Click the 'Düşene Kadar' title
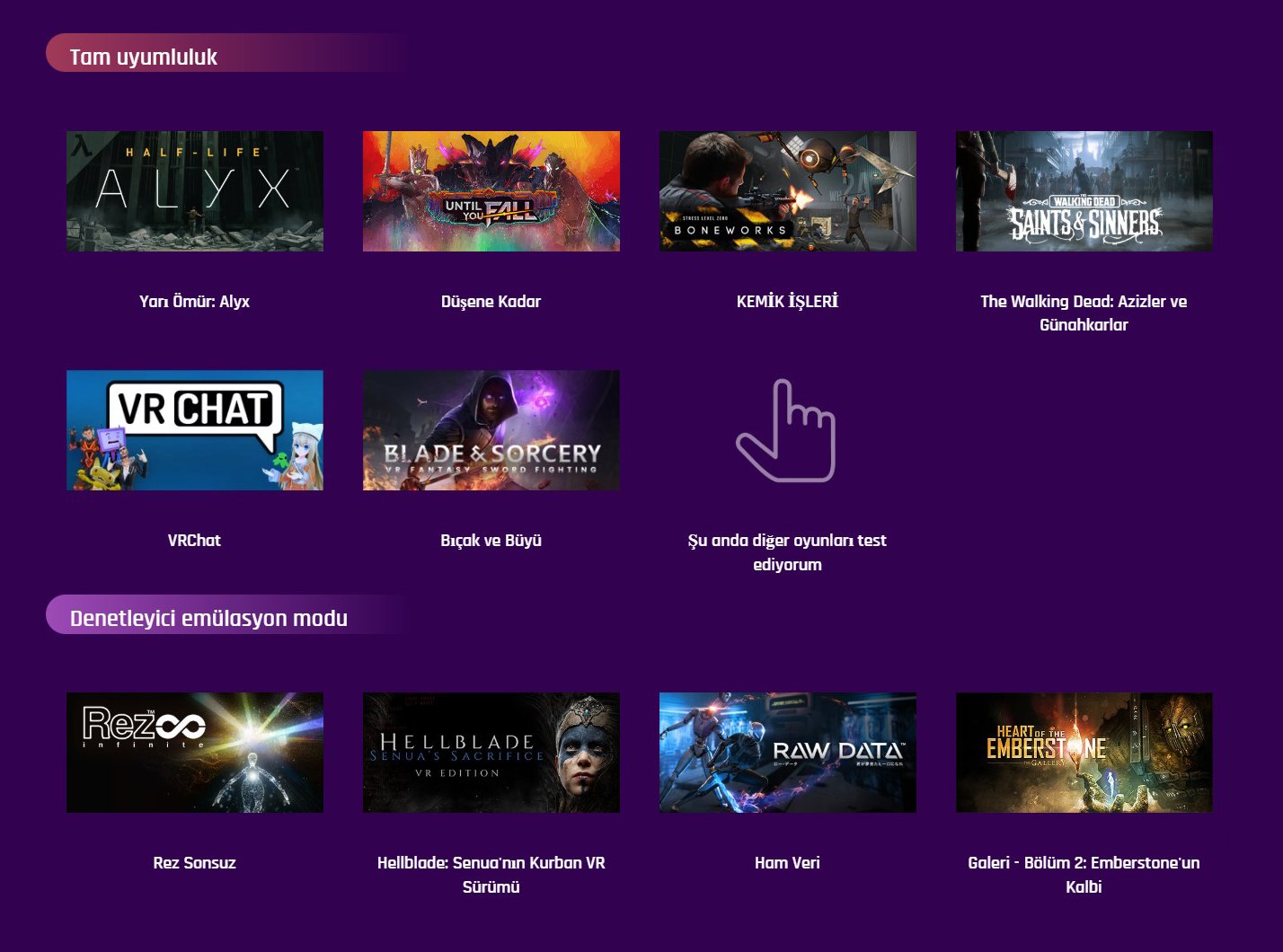Screen dimensions: 1283x952 (x=491, y=302)
